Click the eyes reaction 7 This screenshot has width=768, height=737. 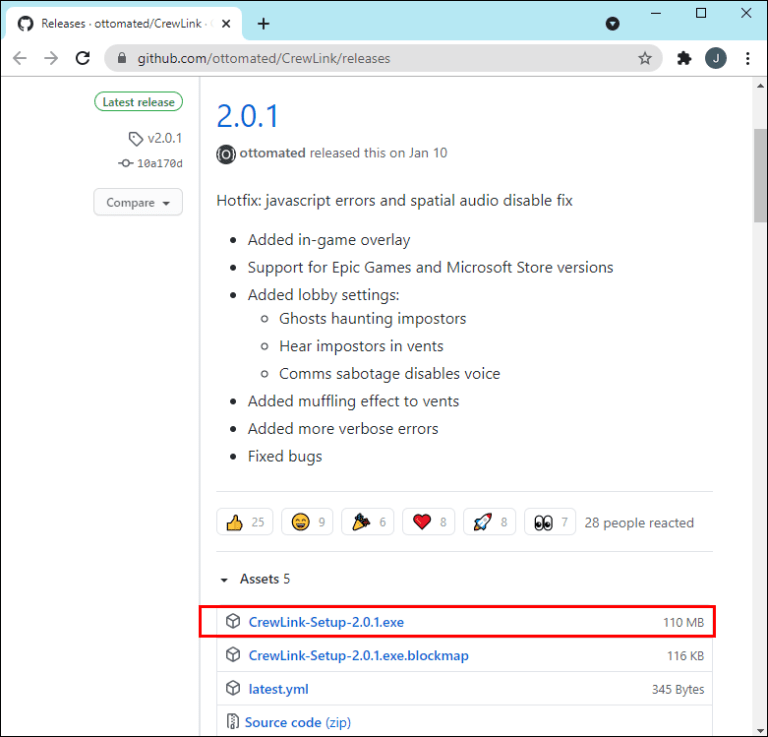pyautogui.click(x=550, y=522)
